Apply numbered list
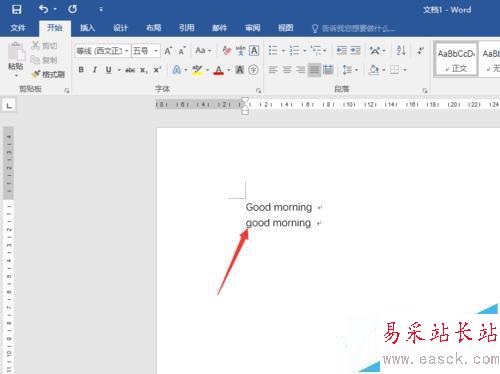 point(295,51)
